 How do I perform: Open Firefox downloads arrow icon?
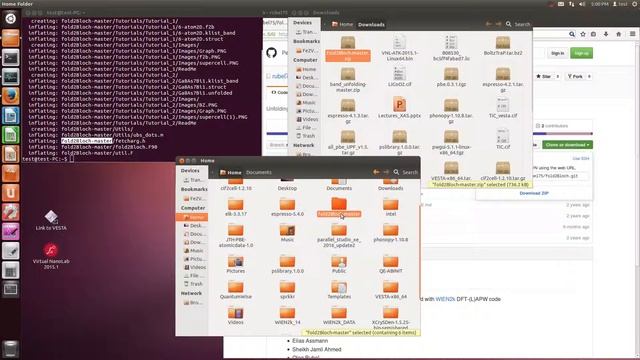(606, 34)
